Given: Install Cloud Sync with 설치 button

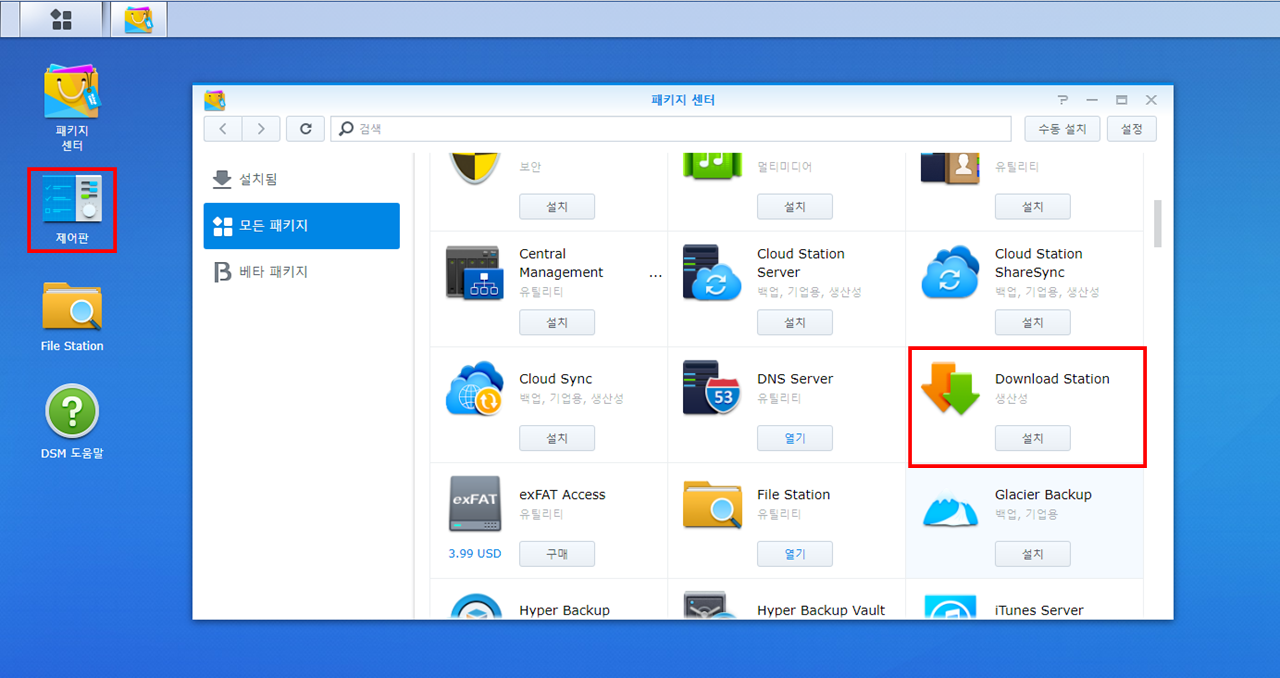Looking at the screenshot, I should 557,438.
